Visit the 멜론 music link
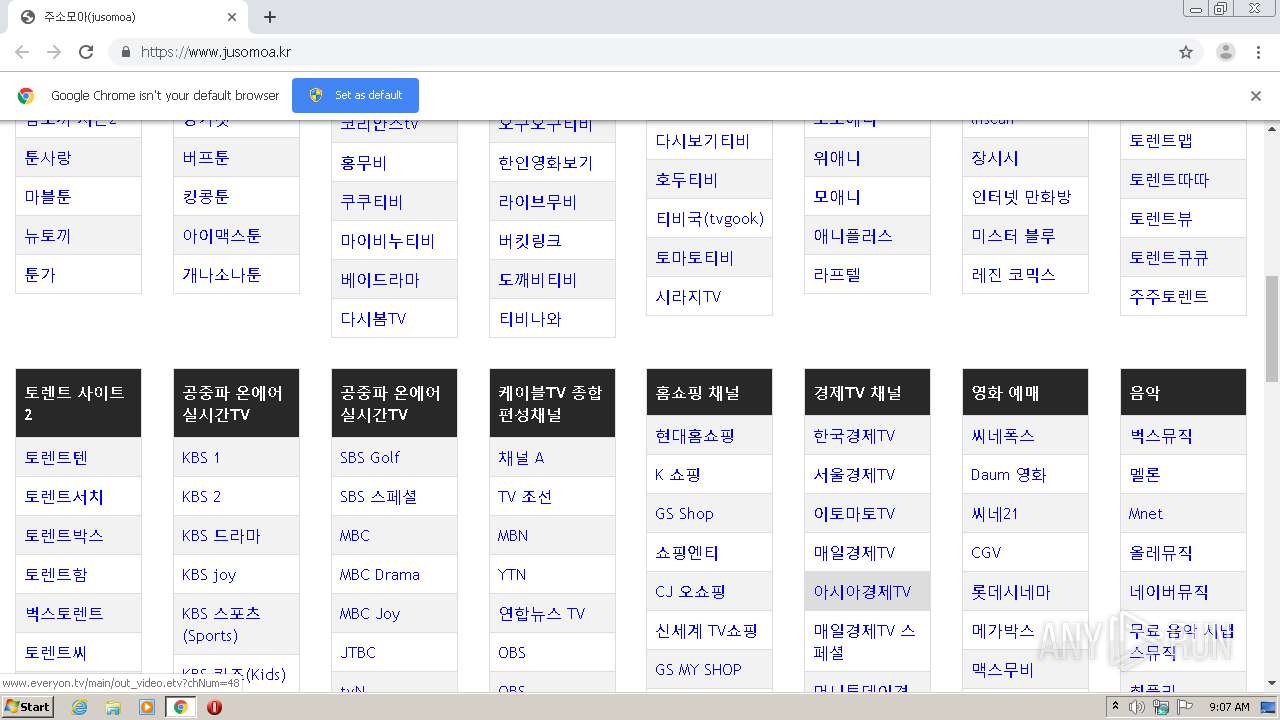This screenshot has height=720, width=1280. (1146, 474)
